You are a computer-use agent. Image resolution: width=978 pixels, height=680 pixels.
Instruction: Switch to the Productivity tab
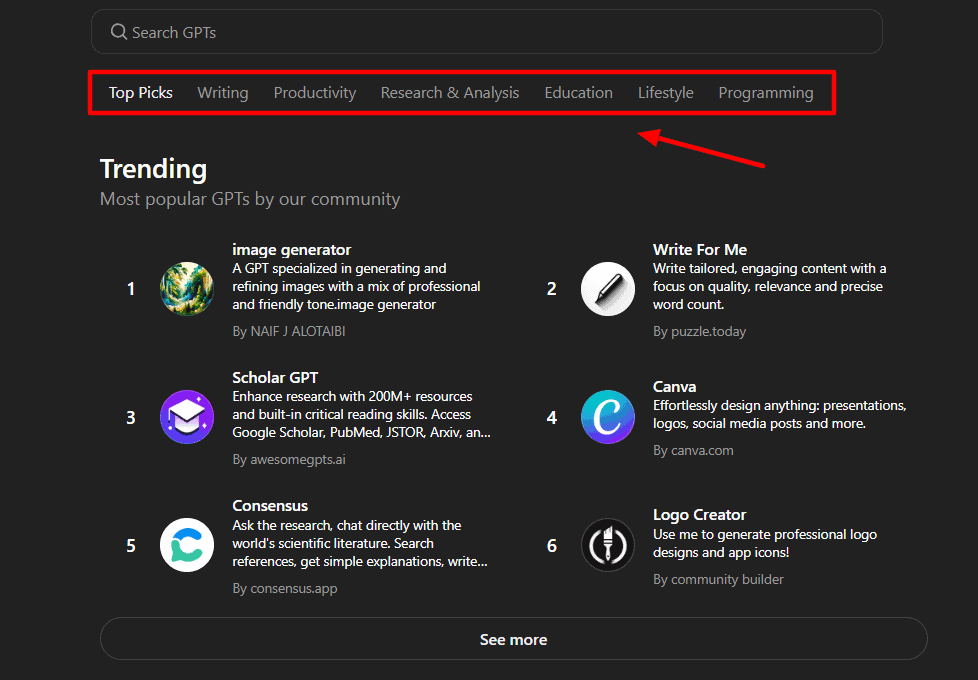coord(315,93)
